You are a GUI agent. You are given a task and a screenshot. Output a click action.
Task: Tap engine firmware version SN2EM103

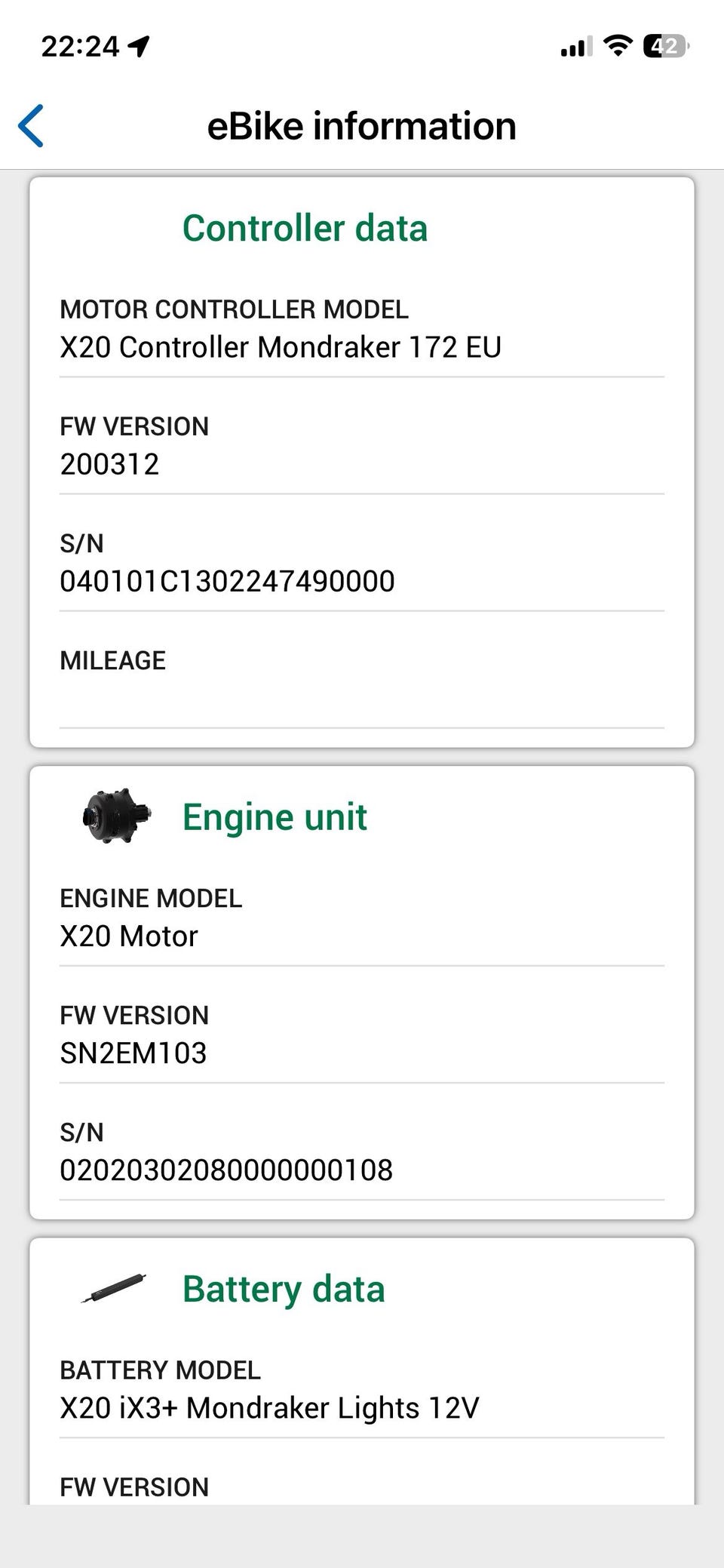click(133, 1053)
